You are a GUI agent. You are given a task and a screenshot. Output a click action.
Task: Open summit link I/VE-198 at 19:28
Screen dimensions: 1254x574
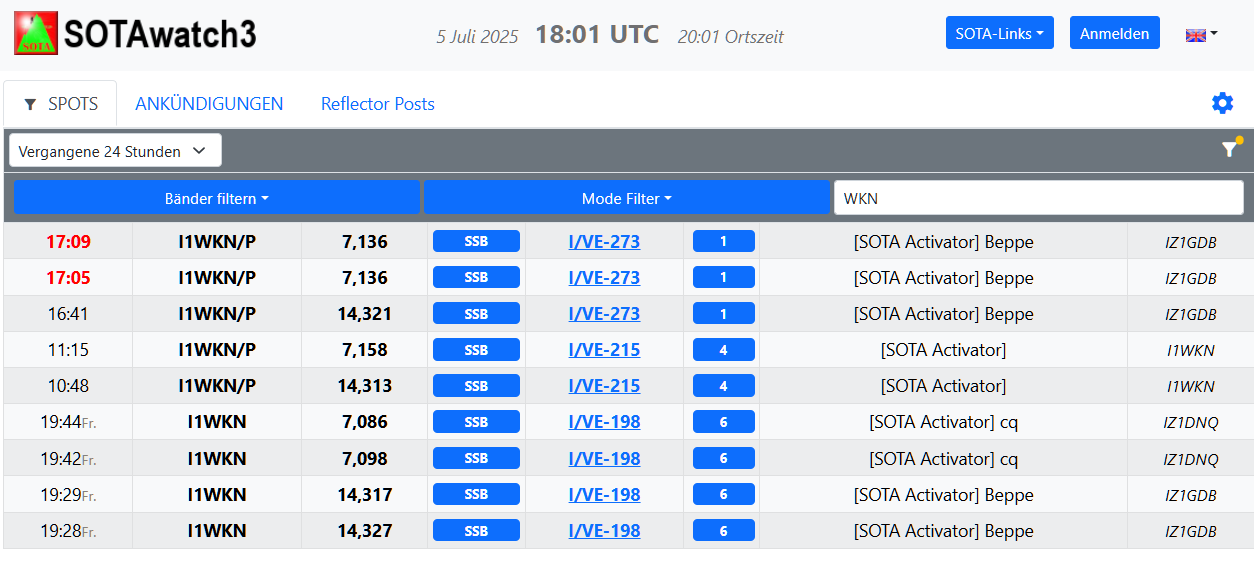pyautogui.click(x=604, y=530)
